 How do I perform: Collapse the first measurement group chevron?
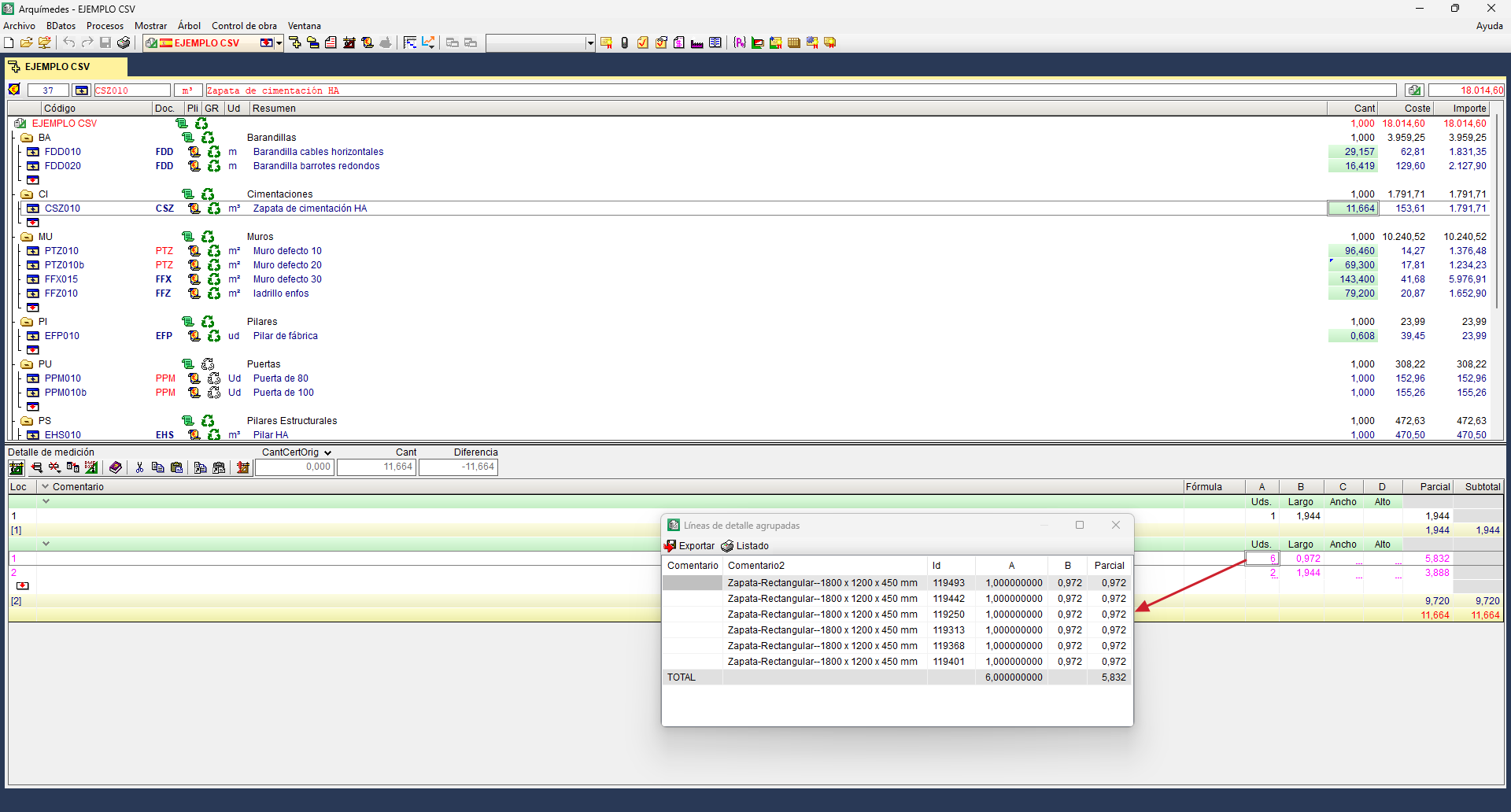coord(46,501)
